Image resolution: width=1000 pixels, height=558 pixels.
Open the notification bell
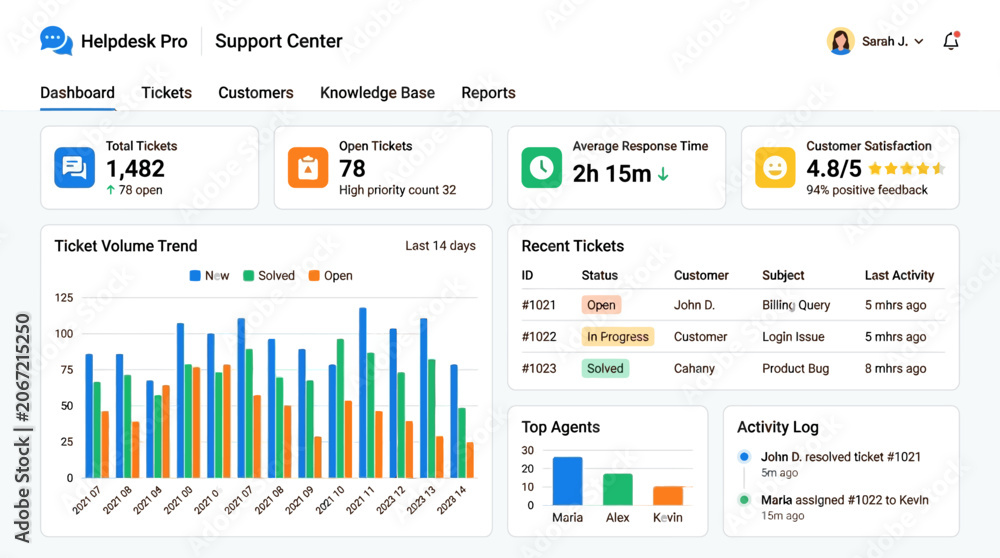tap(951, 41)
